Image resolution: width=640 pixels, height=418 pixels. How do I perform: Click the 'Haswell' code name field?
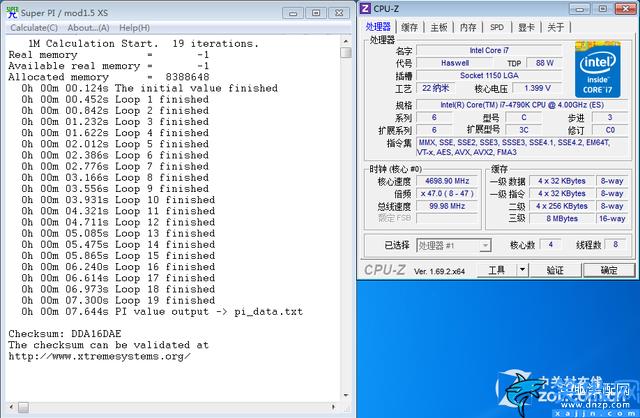coord(455,63)
